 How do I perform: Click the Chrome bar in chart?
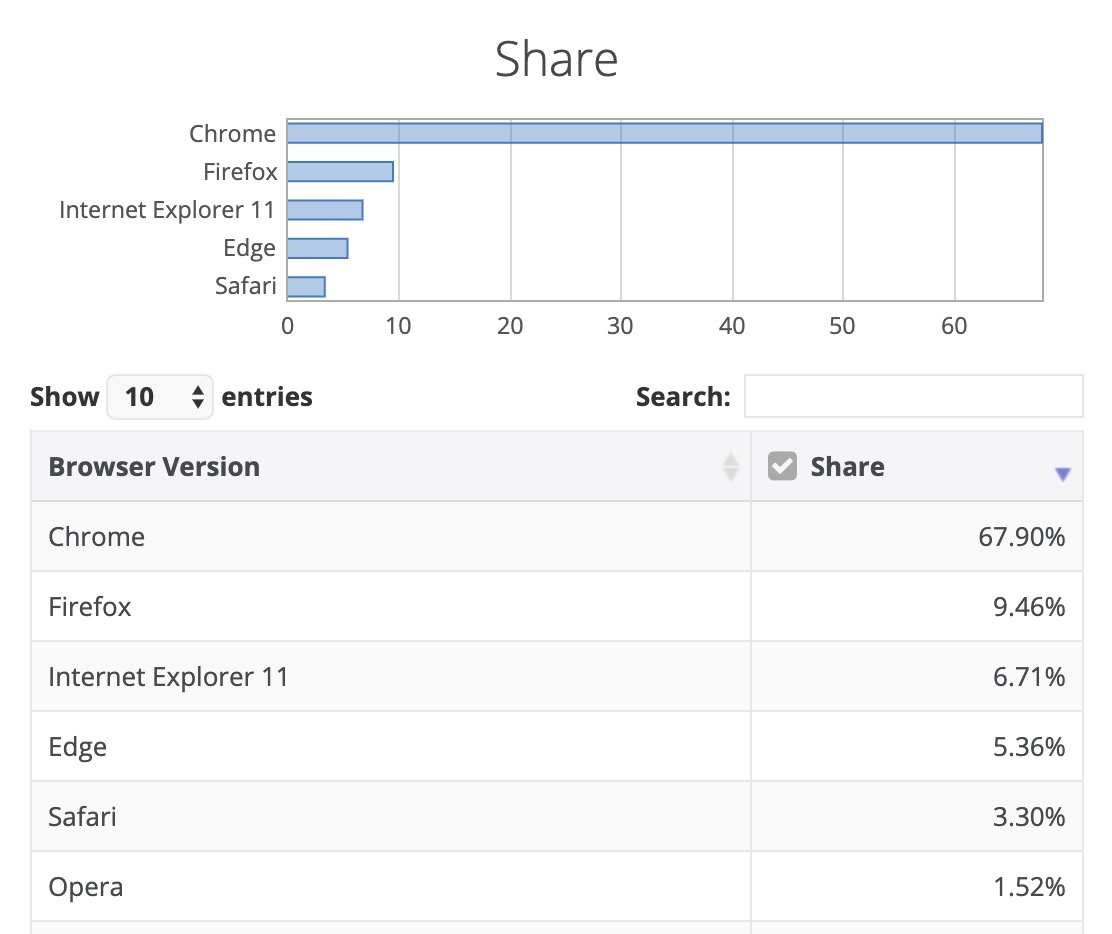(x=664, y=133)
